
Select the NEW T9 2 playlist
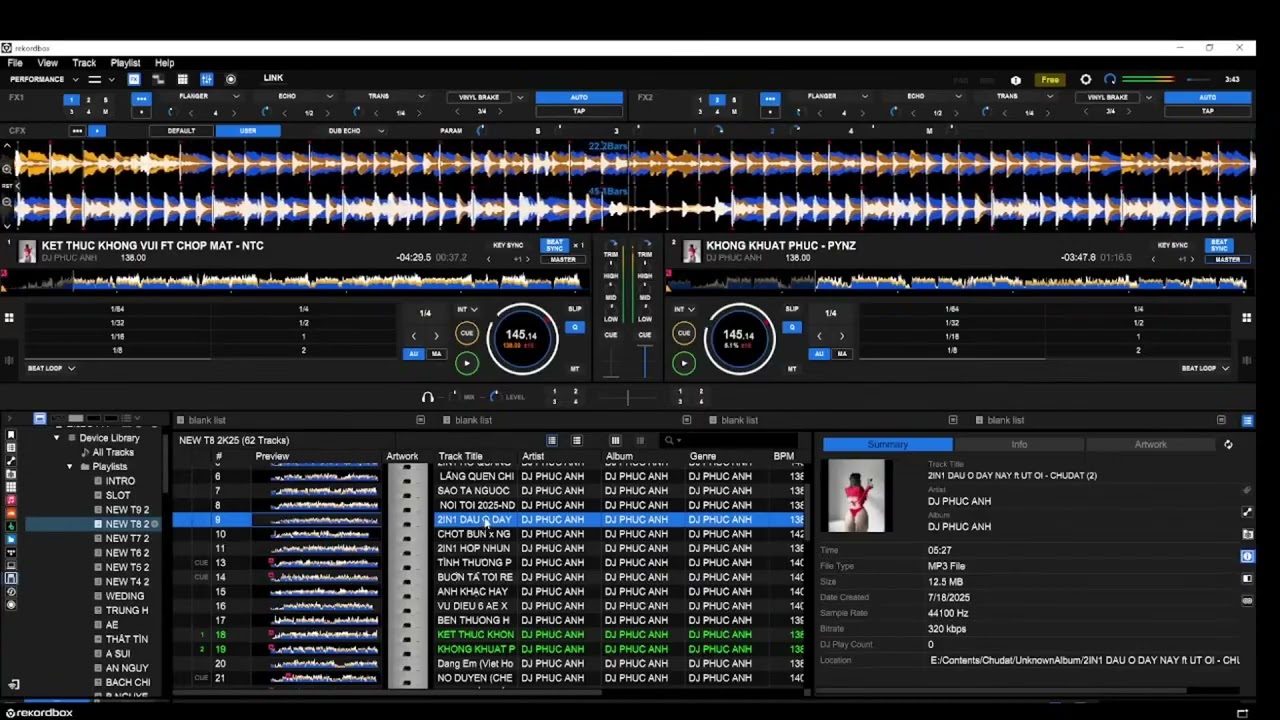[127, 510]
